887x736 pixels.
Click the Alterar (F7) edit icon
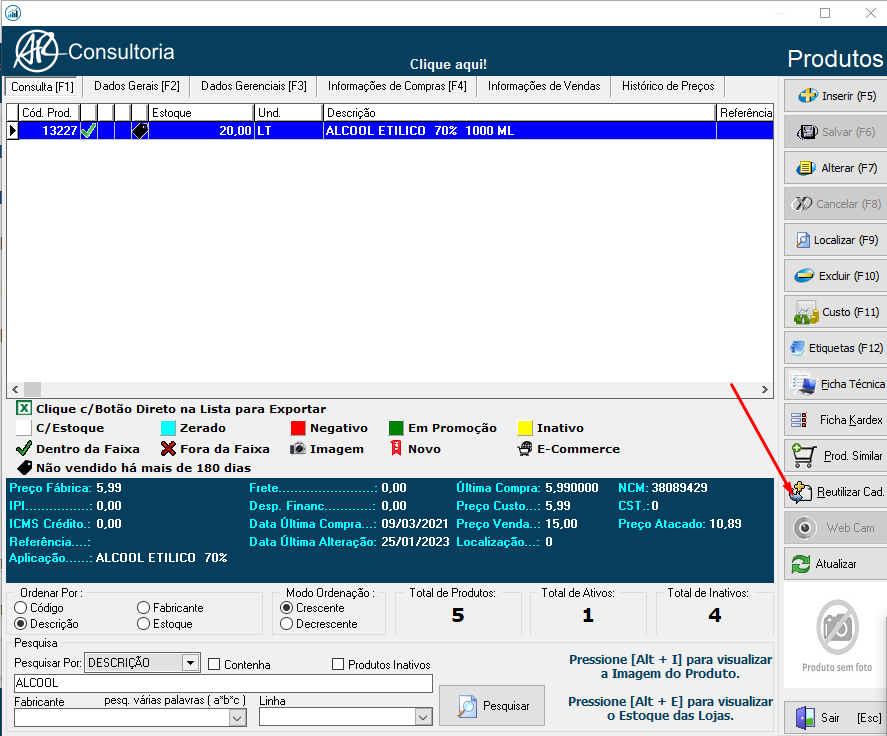click(x=806, y=168)
